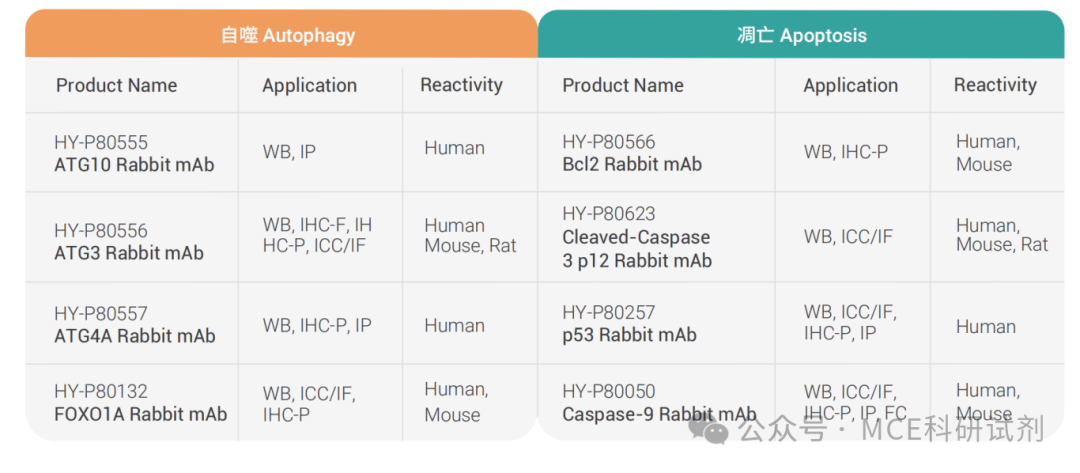This screenshot has width=1080, height=473.
Task: Click Apoptosis table Reactivity column header
Action: tap(995, 85)
